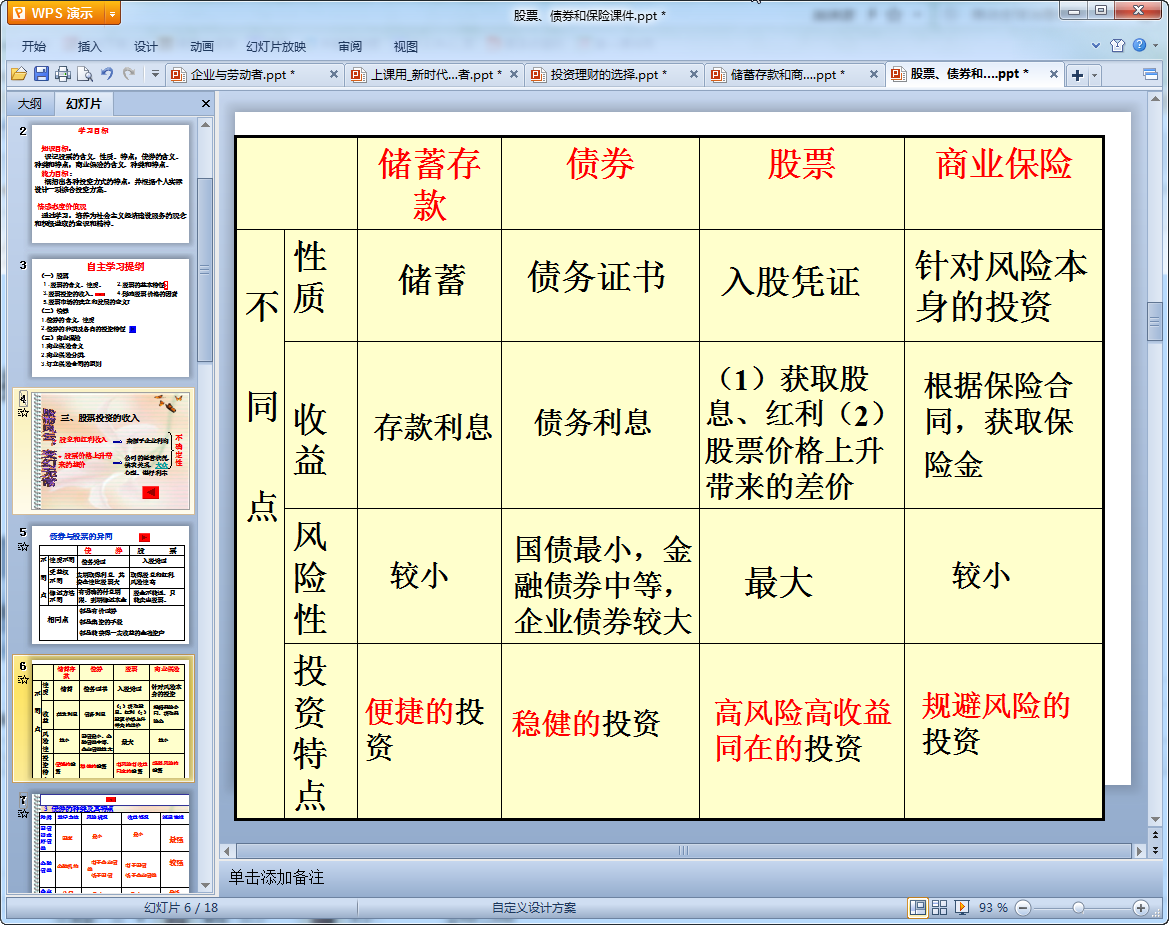
Task: Open the 审阅 ribbon tab
Action: 350,46
